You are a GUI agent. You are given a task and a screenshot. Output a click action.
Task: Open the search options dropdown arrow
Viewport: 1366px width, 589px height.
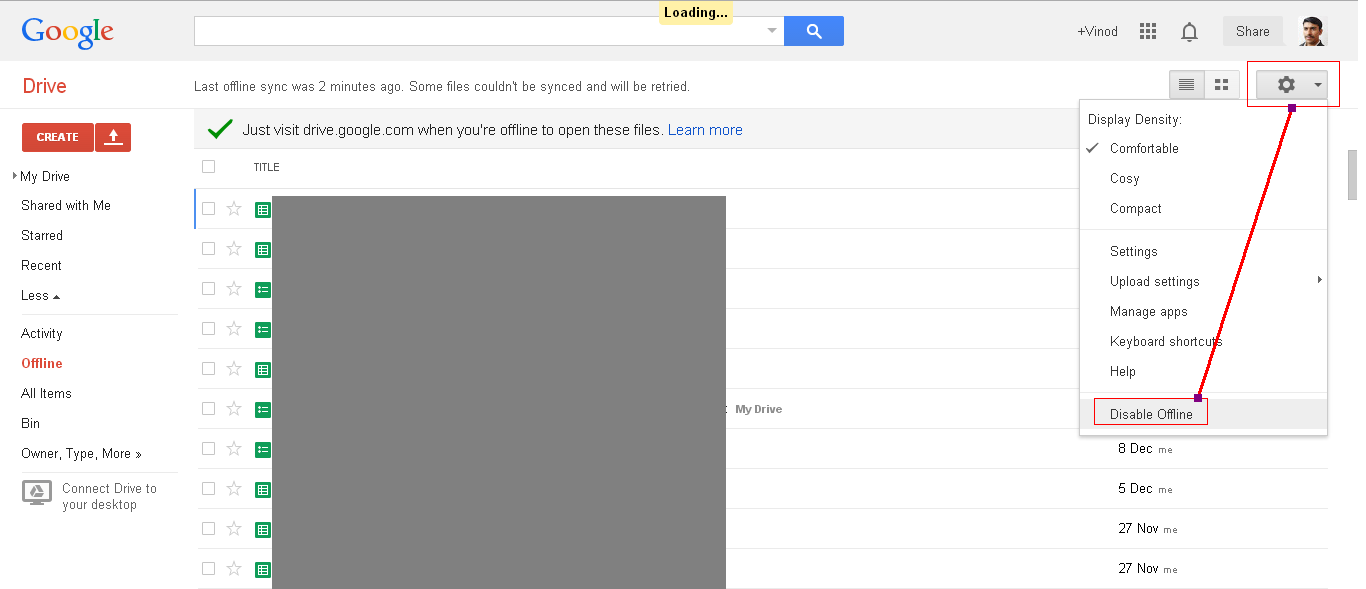point(770,31)
